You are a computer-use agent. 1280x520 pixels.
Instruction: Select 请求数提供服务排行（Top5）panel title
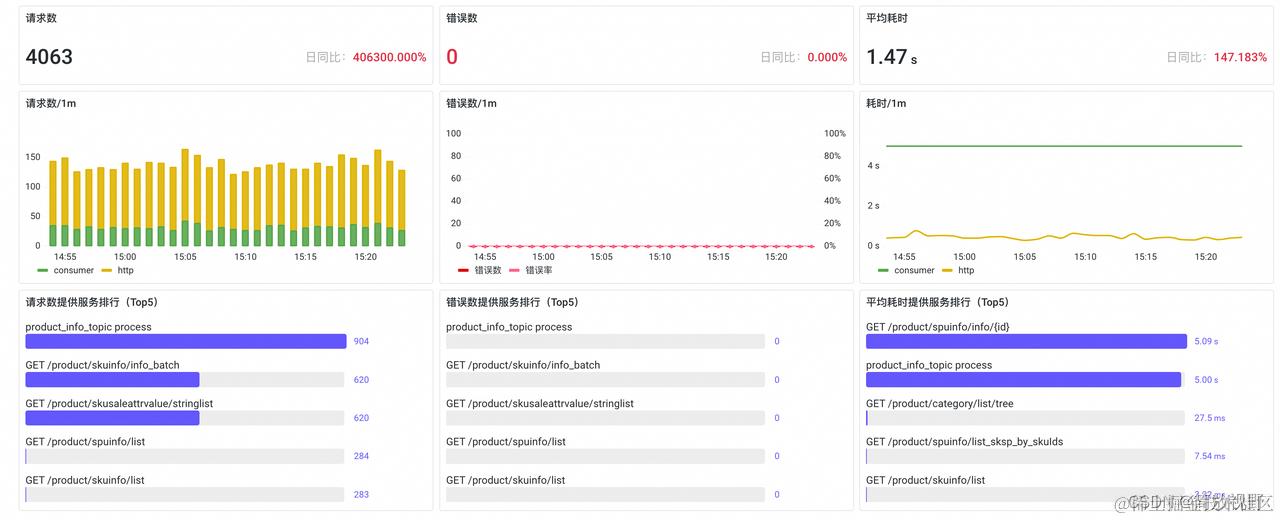pos(92,302)
